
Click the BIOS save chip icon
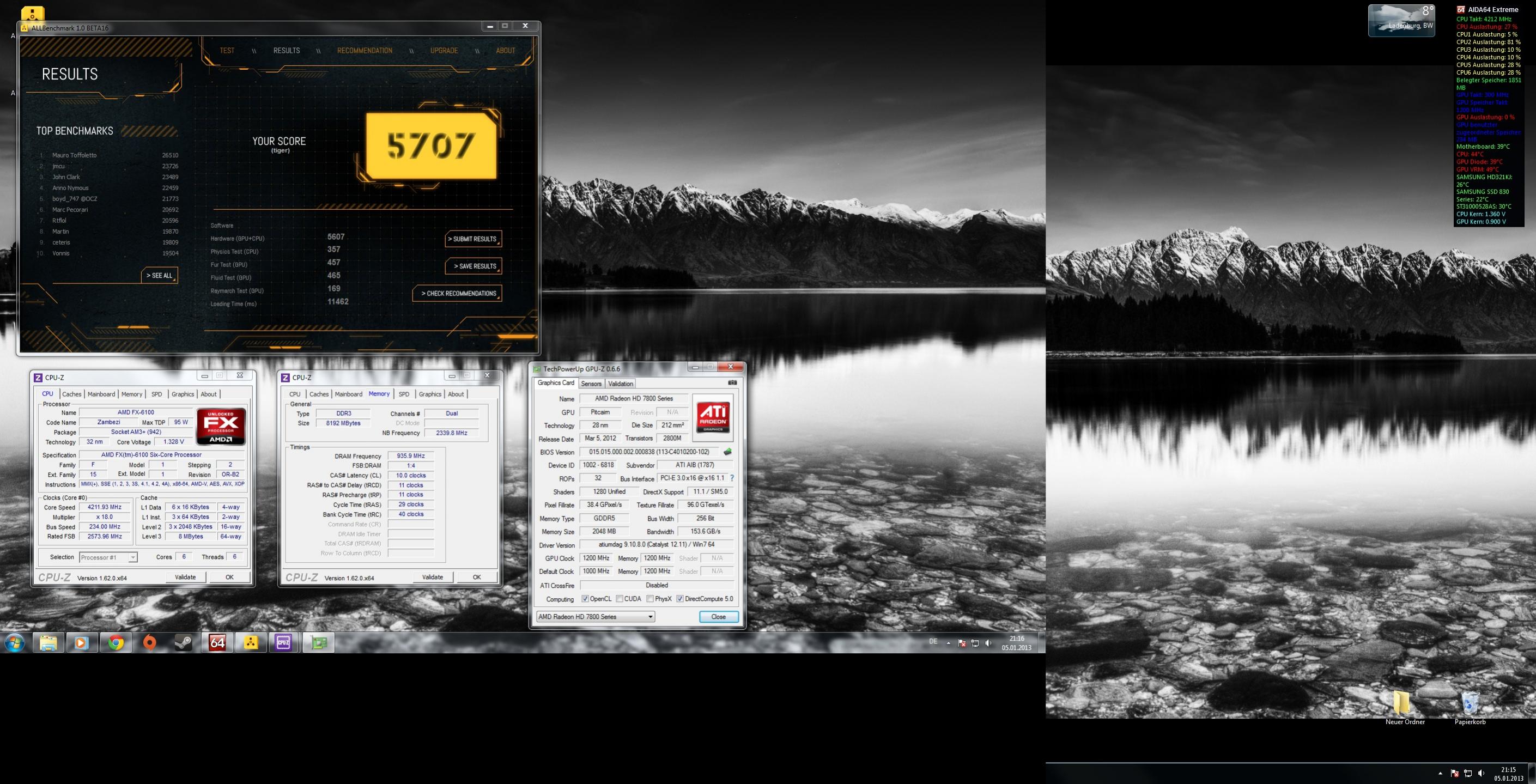[727, 452]
